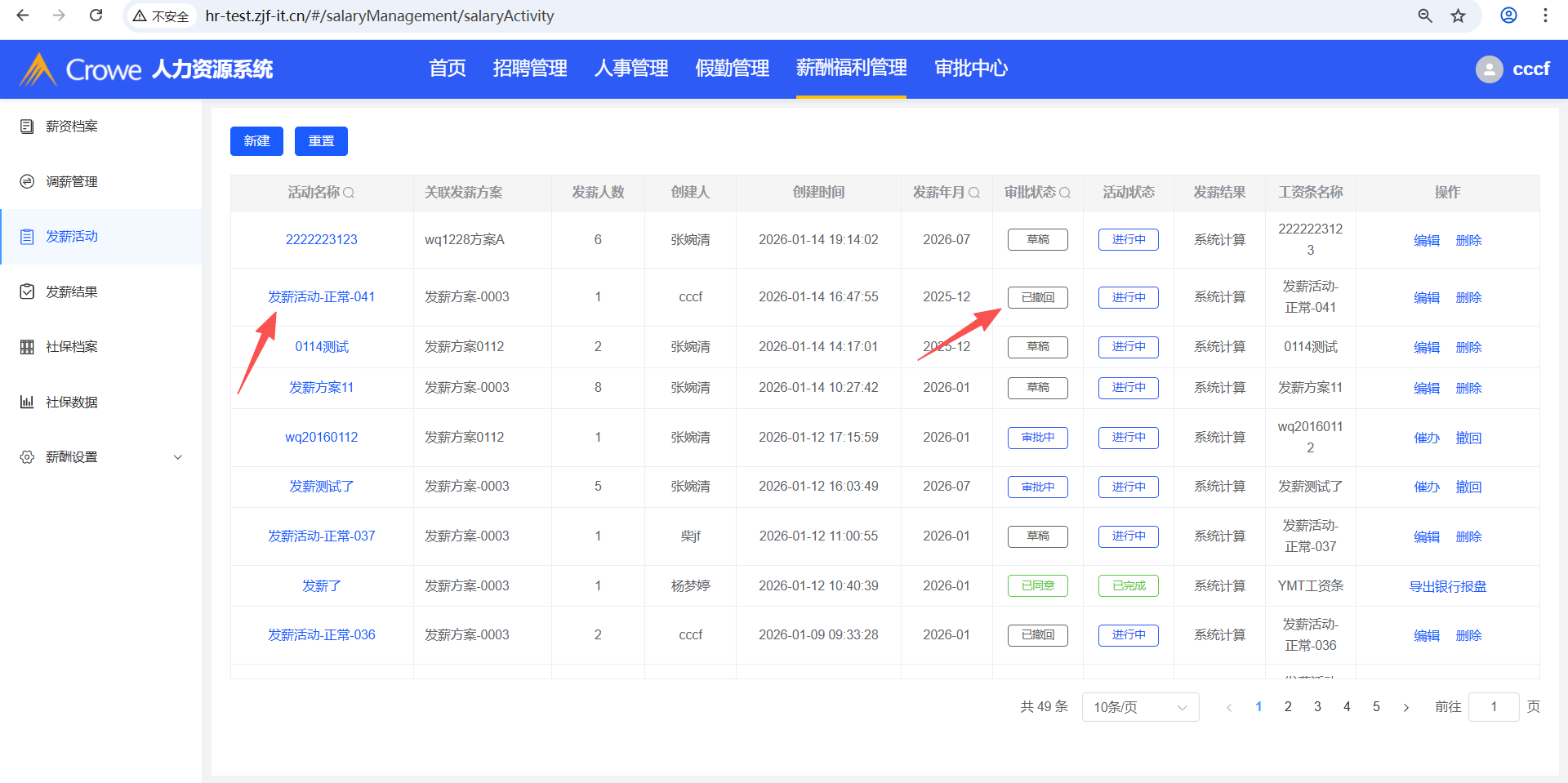Click the 前往 page number input field
Image resolution: width=1568 pixels, height=783 pixels.
(1493, 707)
